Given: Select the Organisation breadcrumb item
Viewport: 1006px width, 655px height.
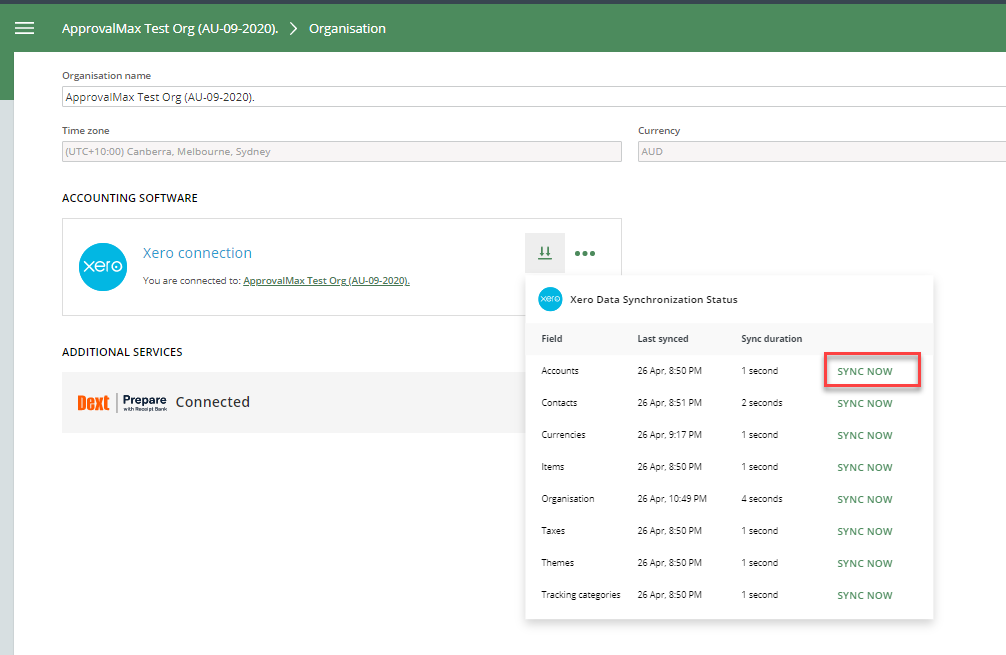Looking at the screenshot, I should [347, 28].
